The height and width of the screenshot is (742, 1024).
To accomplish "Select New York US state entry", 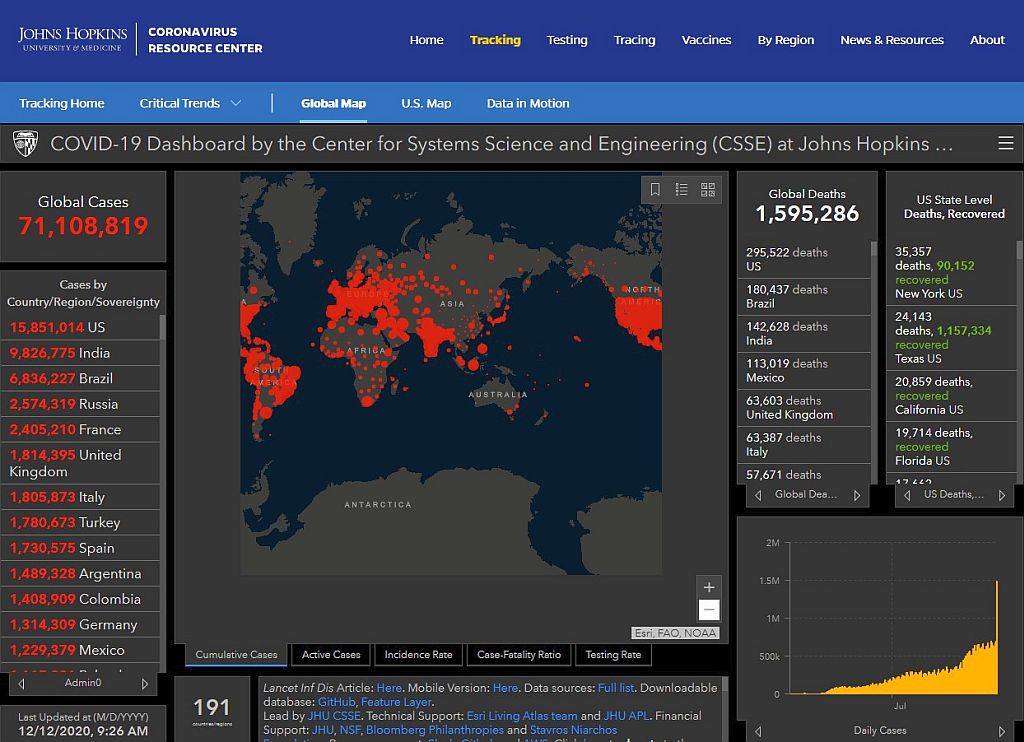I will point(952,272).
